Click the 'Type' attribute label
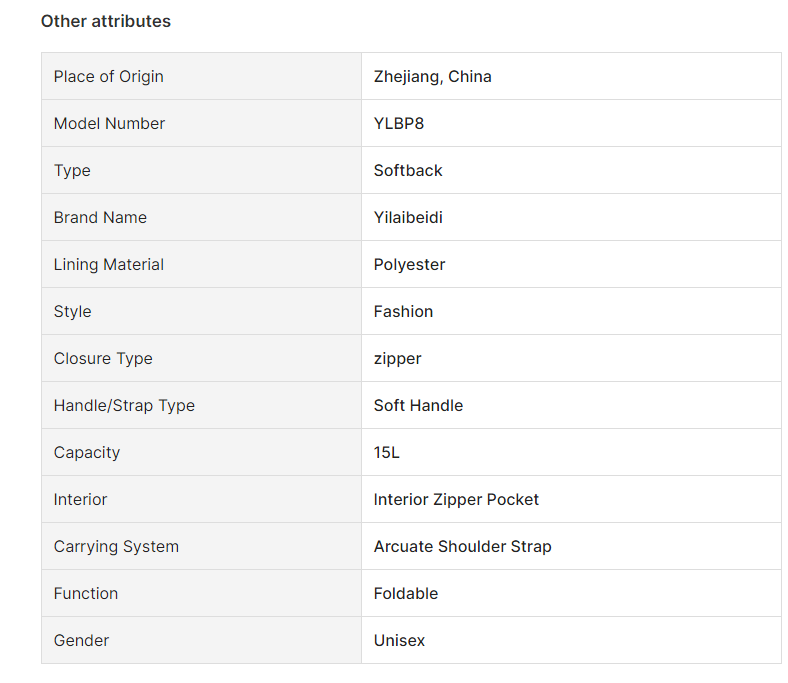The height and width of the screenshot is (683, 788). 72,171
